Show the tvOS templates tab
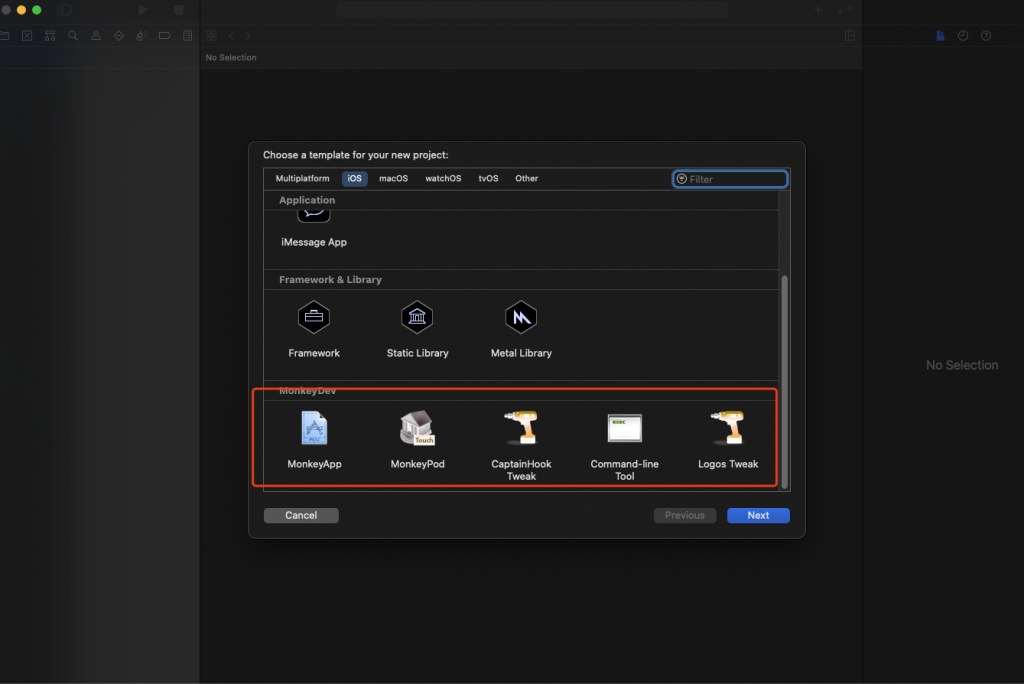 (488, 179)
